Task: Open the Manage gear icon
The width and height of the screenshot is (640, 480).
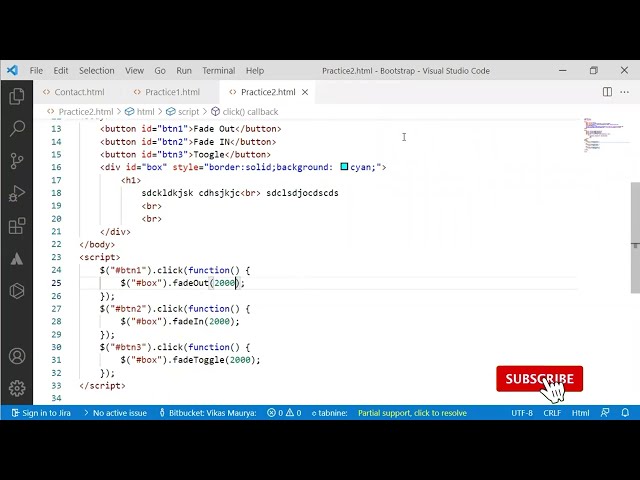Action: click(17, 388)
